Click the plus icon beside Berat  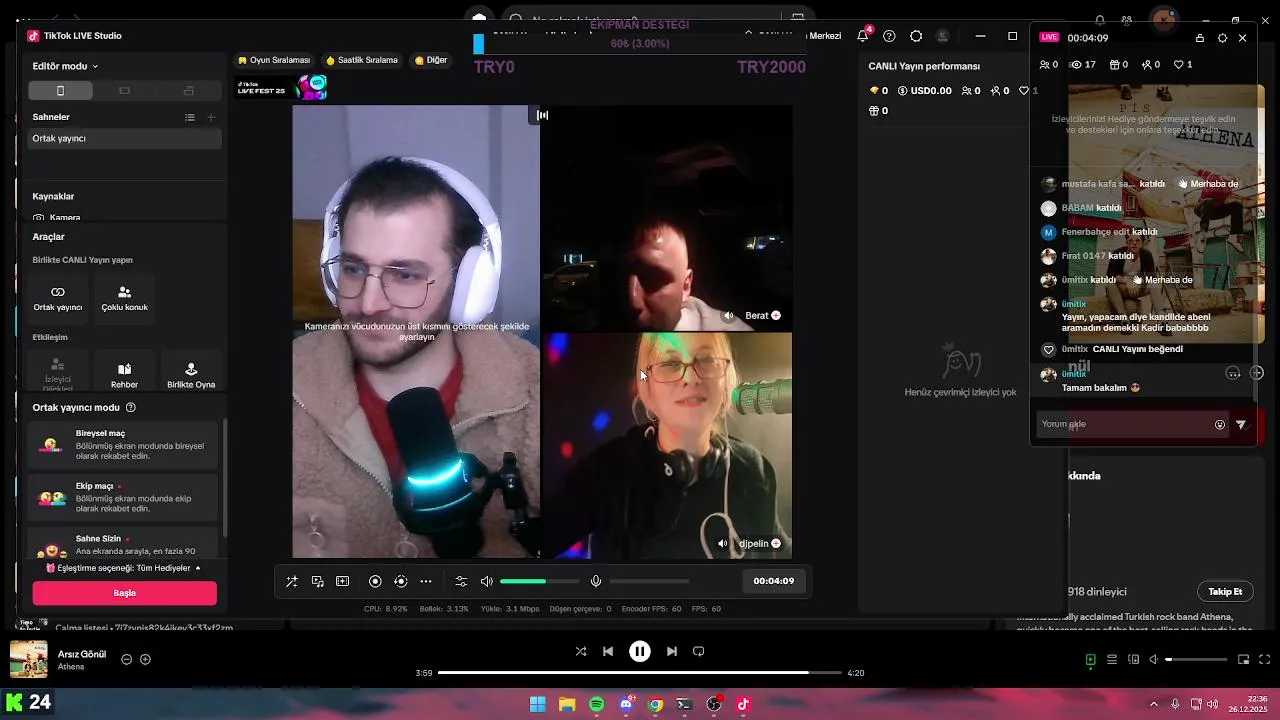point(776,316)
